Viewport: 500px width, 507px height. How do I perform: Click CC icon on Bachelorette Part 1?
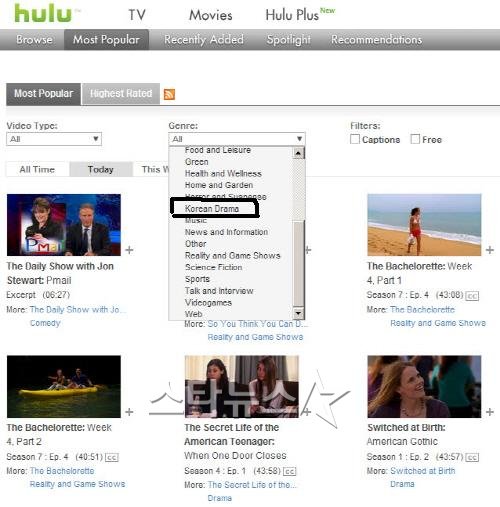click(x=472, y=296)
